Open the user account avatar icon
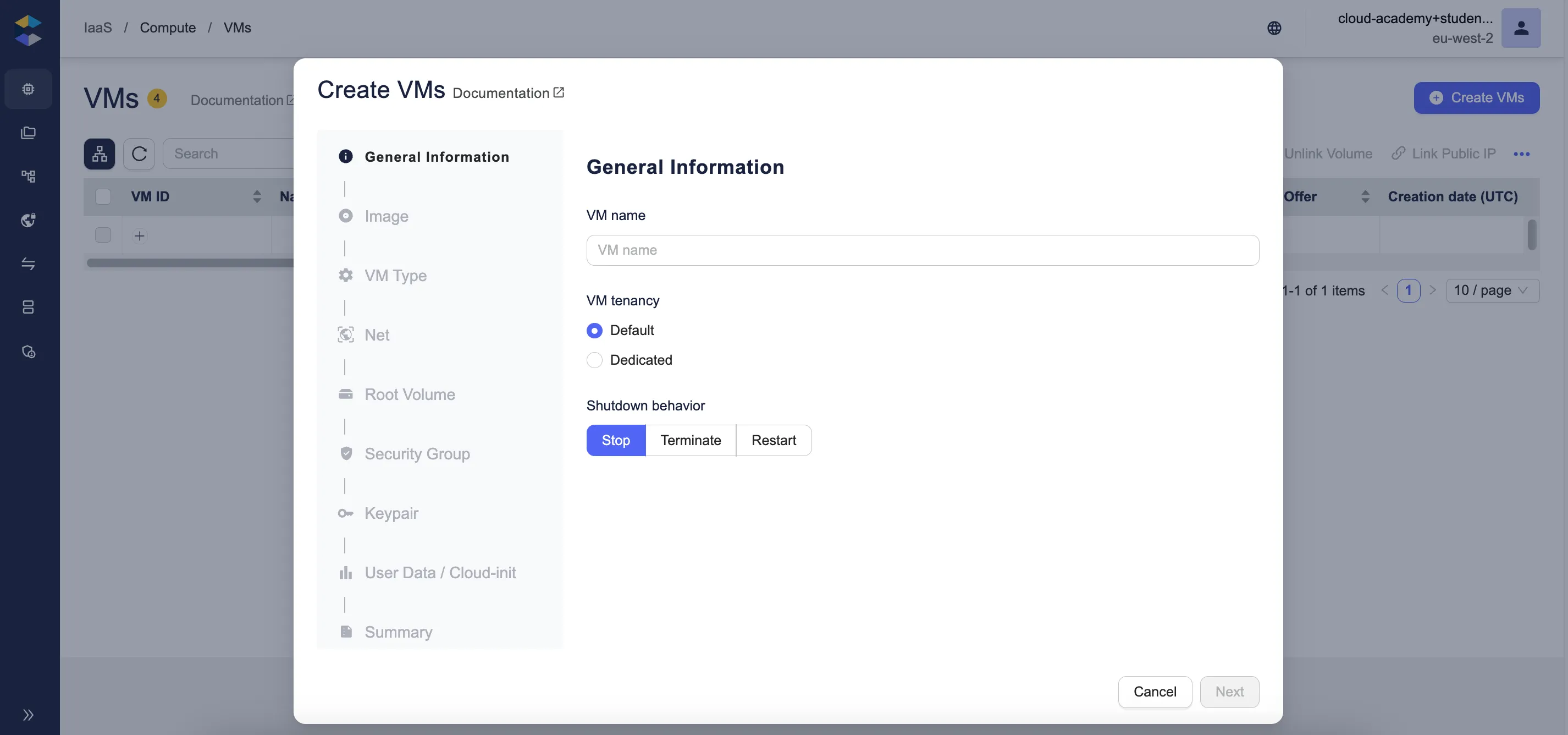Screen dimensions: 1568x735 point(1521,28)
